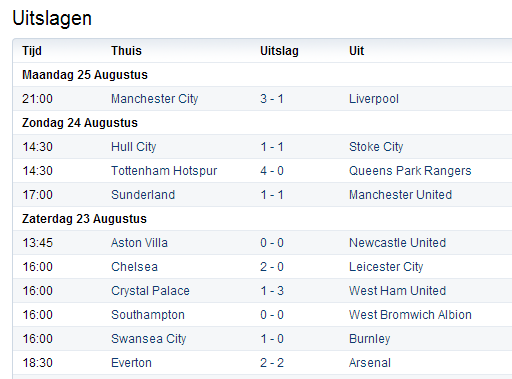The image size is (512, 379).
Task: View the Crystal Palace 1 - 3 score
Action: pos(272,291)
